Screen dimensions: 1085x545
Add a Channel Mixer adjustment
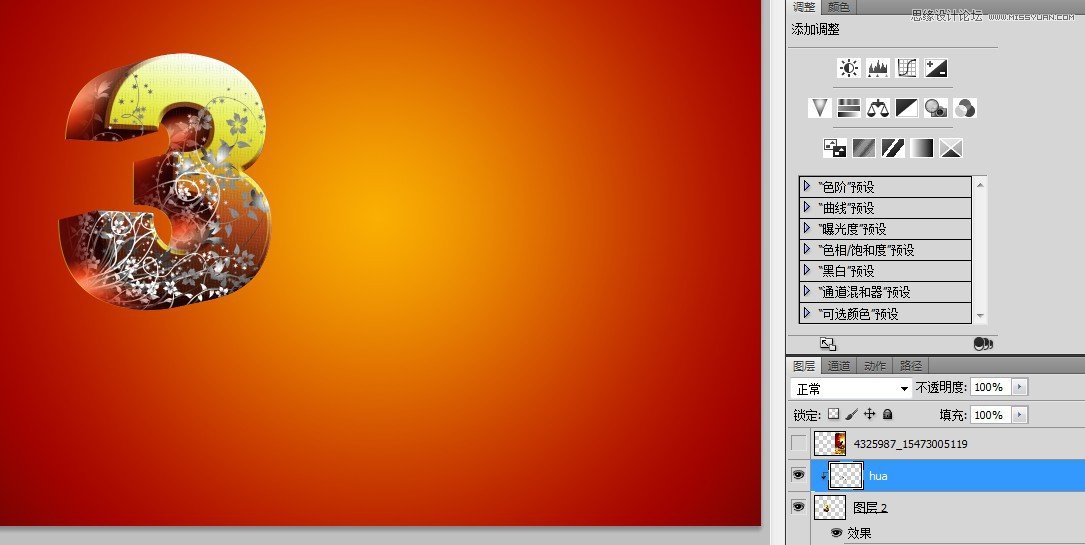pos(965,108)
